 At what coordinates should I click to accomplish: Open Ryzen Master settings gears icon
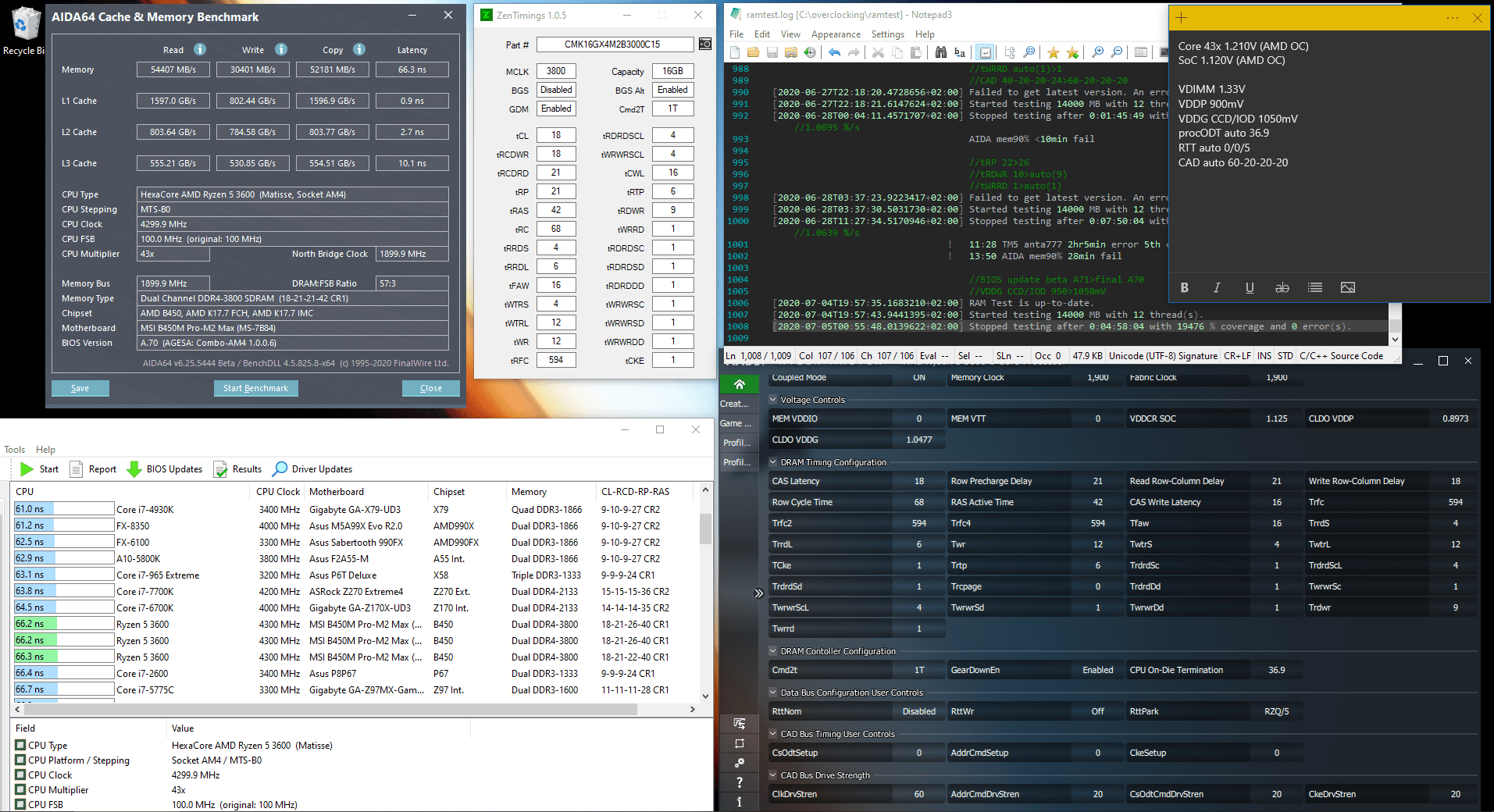(x=739, y=763)
